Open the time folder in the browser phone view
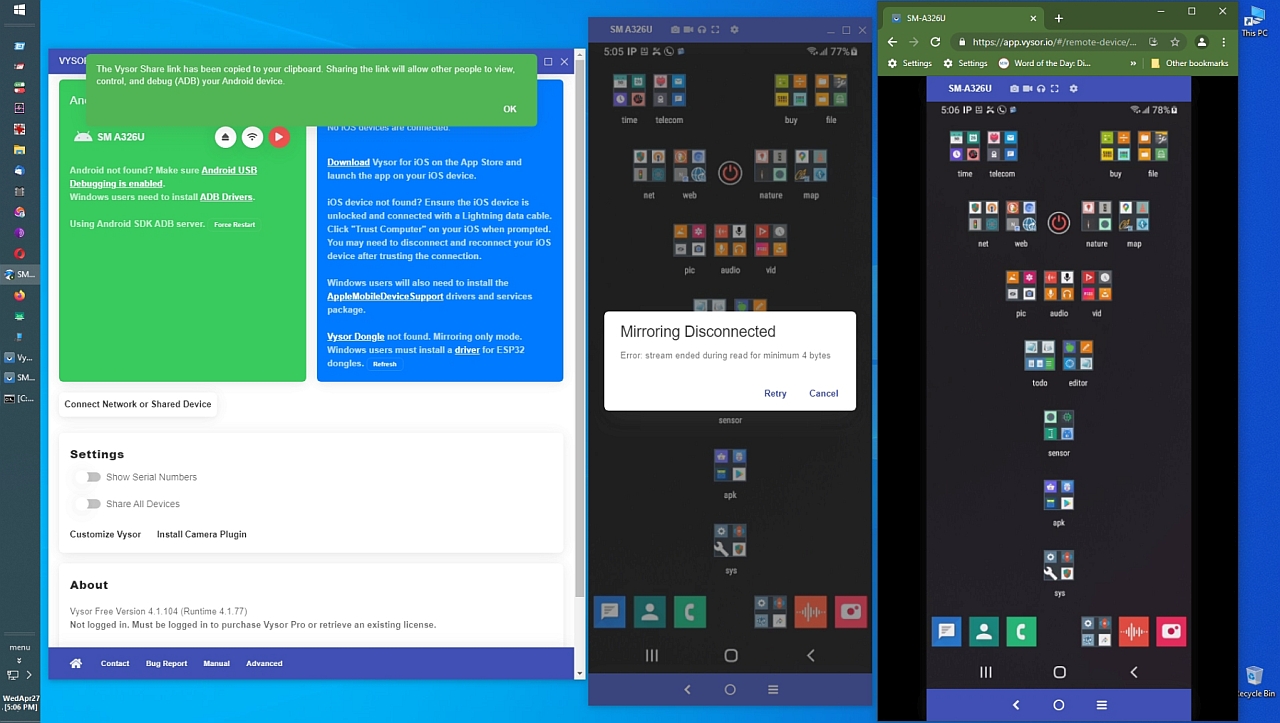 [964, 146]
